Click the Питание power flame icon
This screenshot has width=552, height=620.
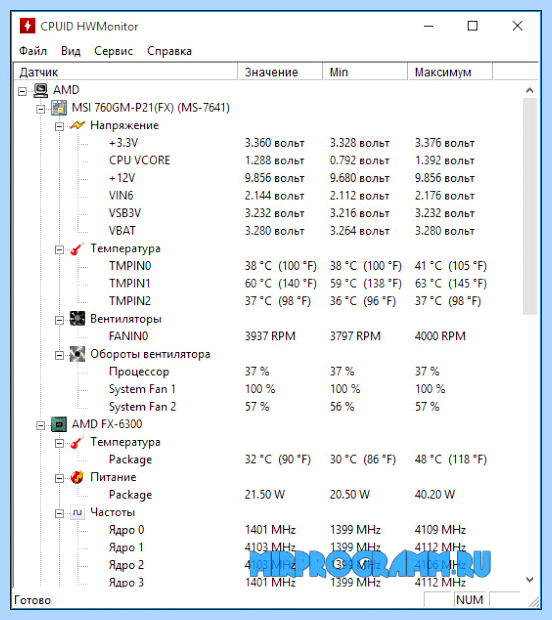click(x=77, y=477)
